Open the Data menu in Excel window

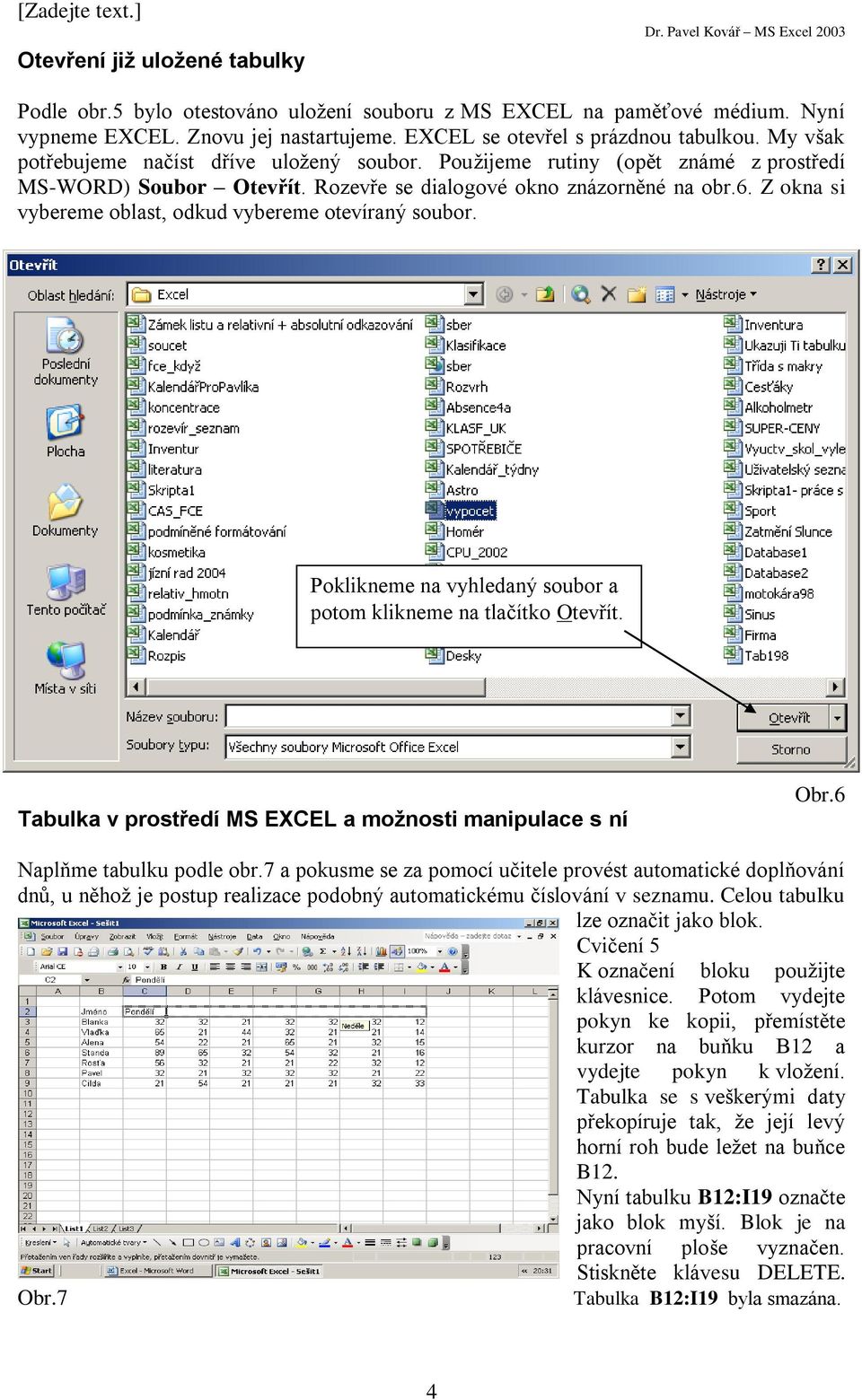pos(255,936)
